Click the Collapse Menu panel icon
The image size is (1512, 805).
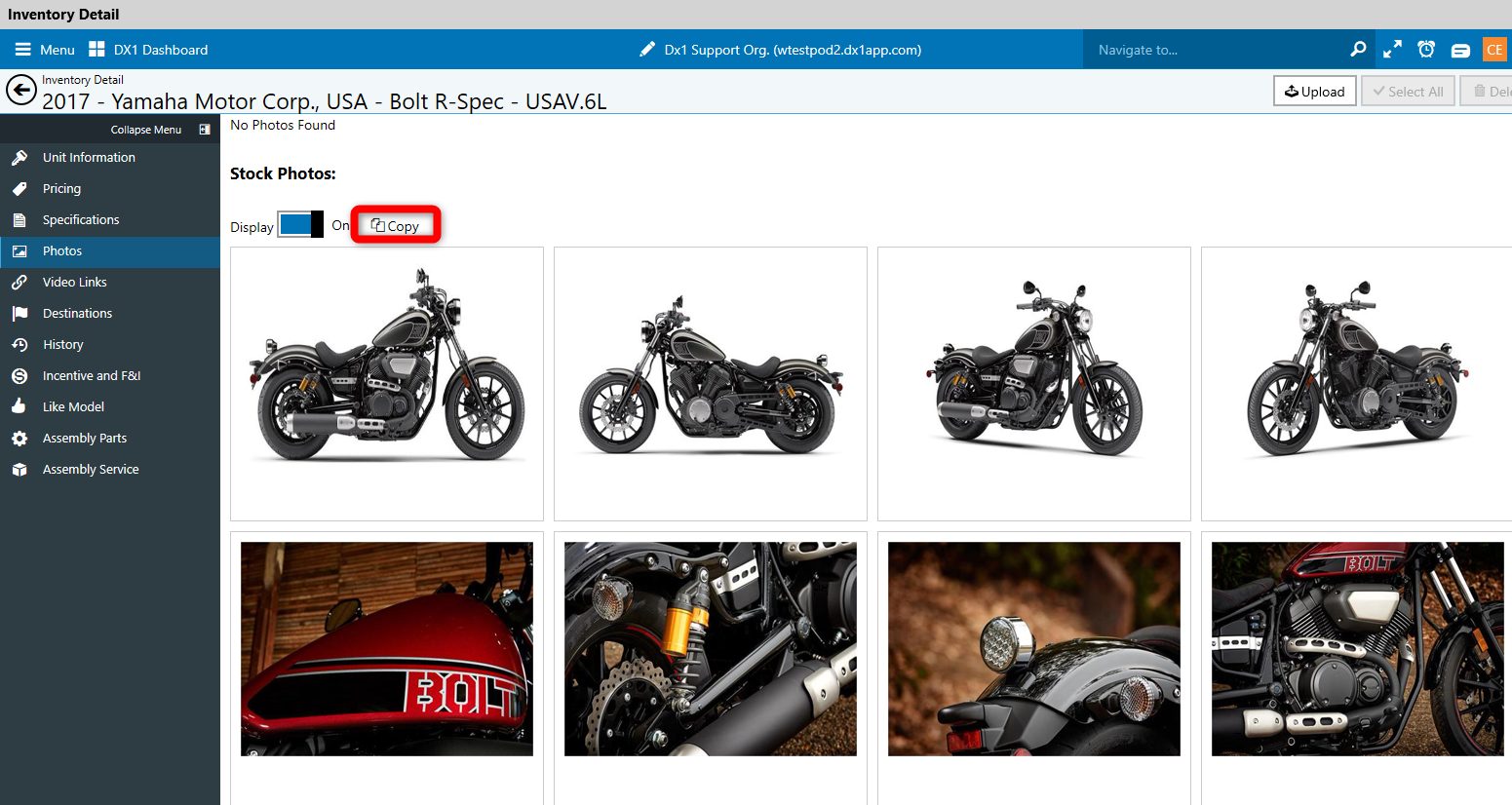point(205,130)
